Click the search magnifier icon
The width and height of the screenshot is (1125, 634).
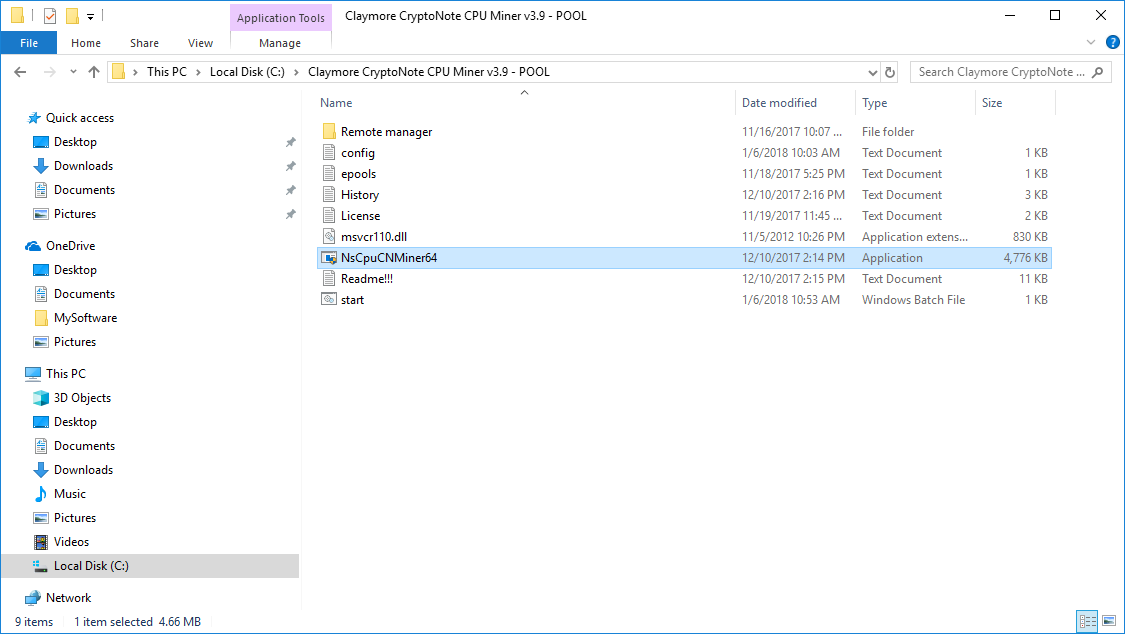pos(1098,72)
